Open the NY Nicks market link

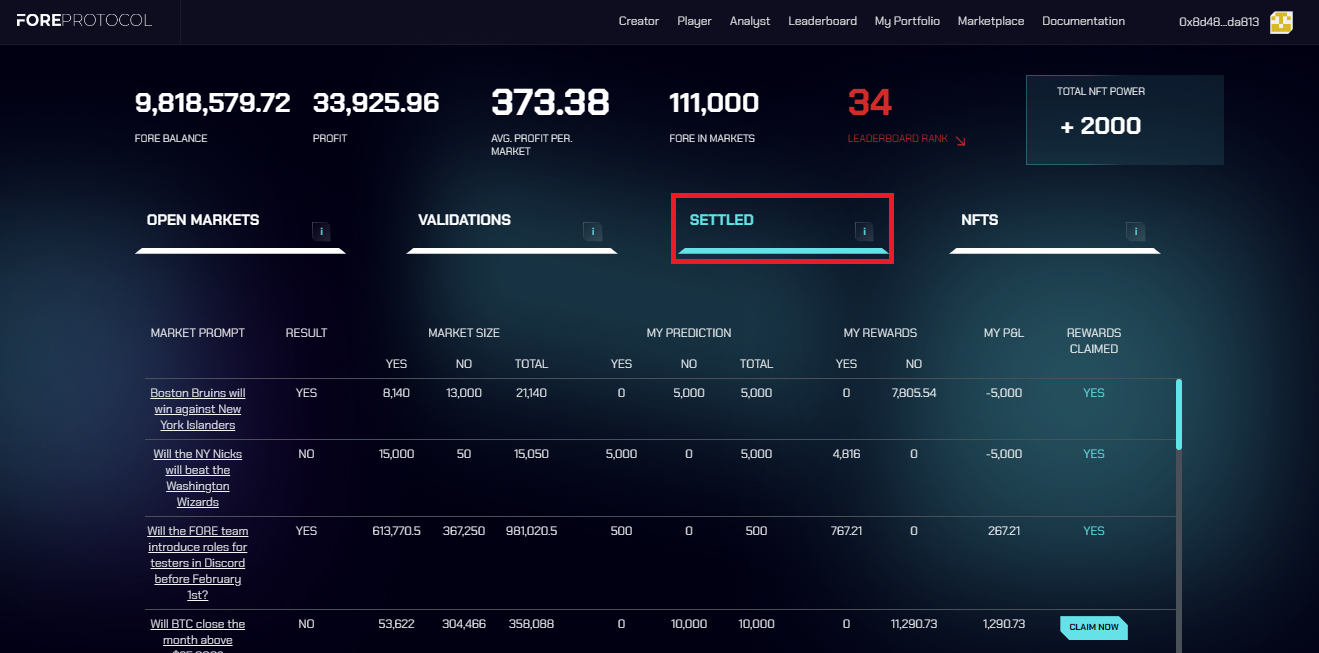coord(197,478)
